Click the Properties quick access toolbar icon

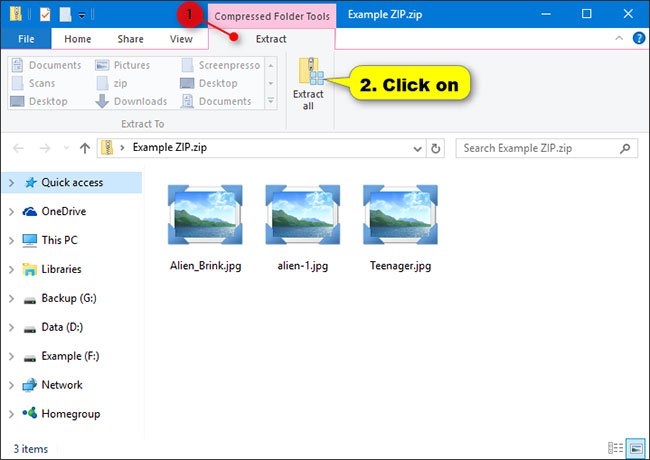point(45,15)
